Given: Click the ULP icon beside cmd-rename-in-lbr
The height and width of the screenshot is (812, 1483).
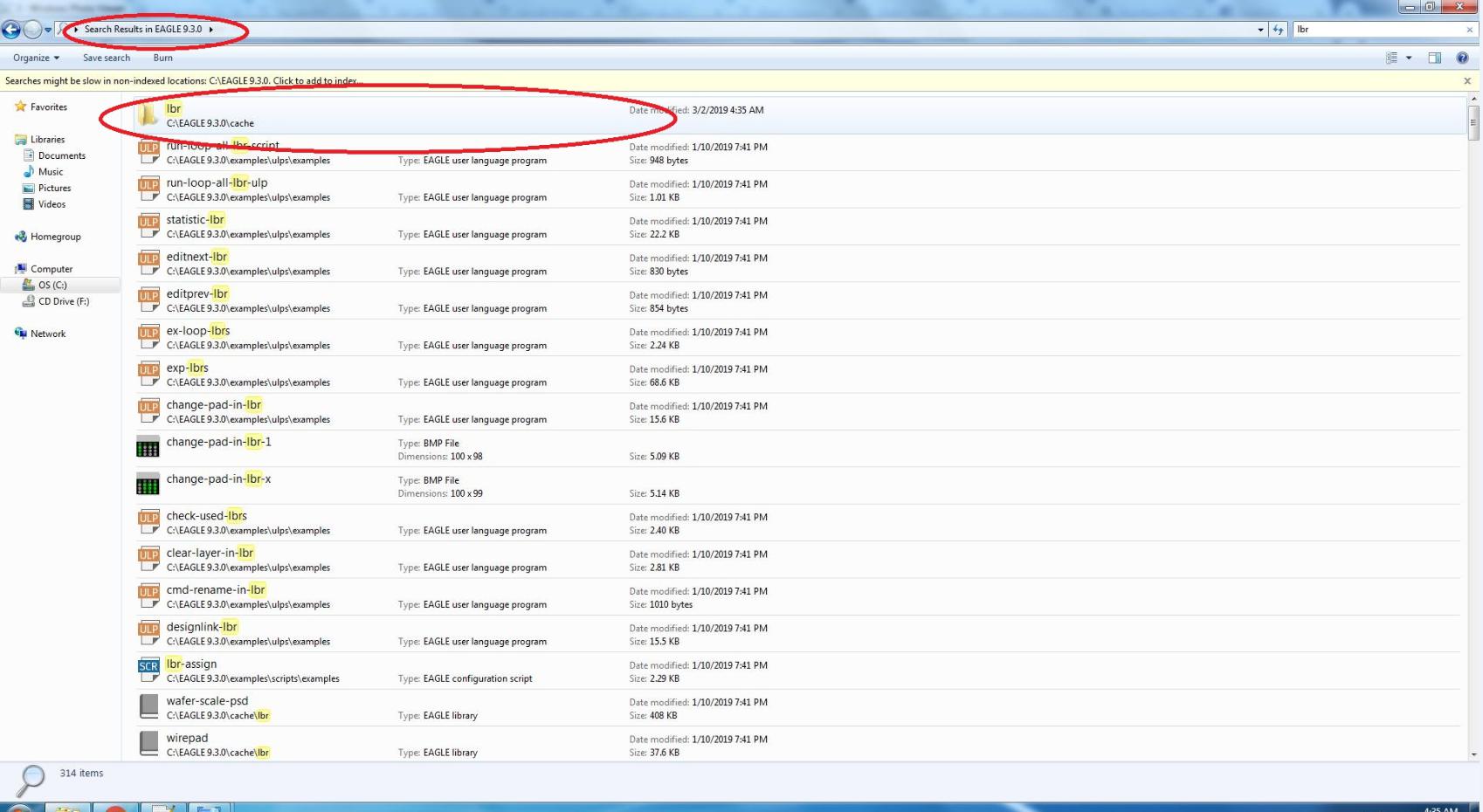Looking at the screenshot, I should (148, 595).
